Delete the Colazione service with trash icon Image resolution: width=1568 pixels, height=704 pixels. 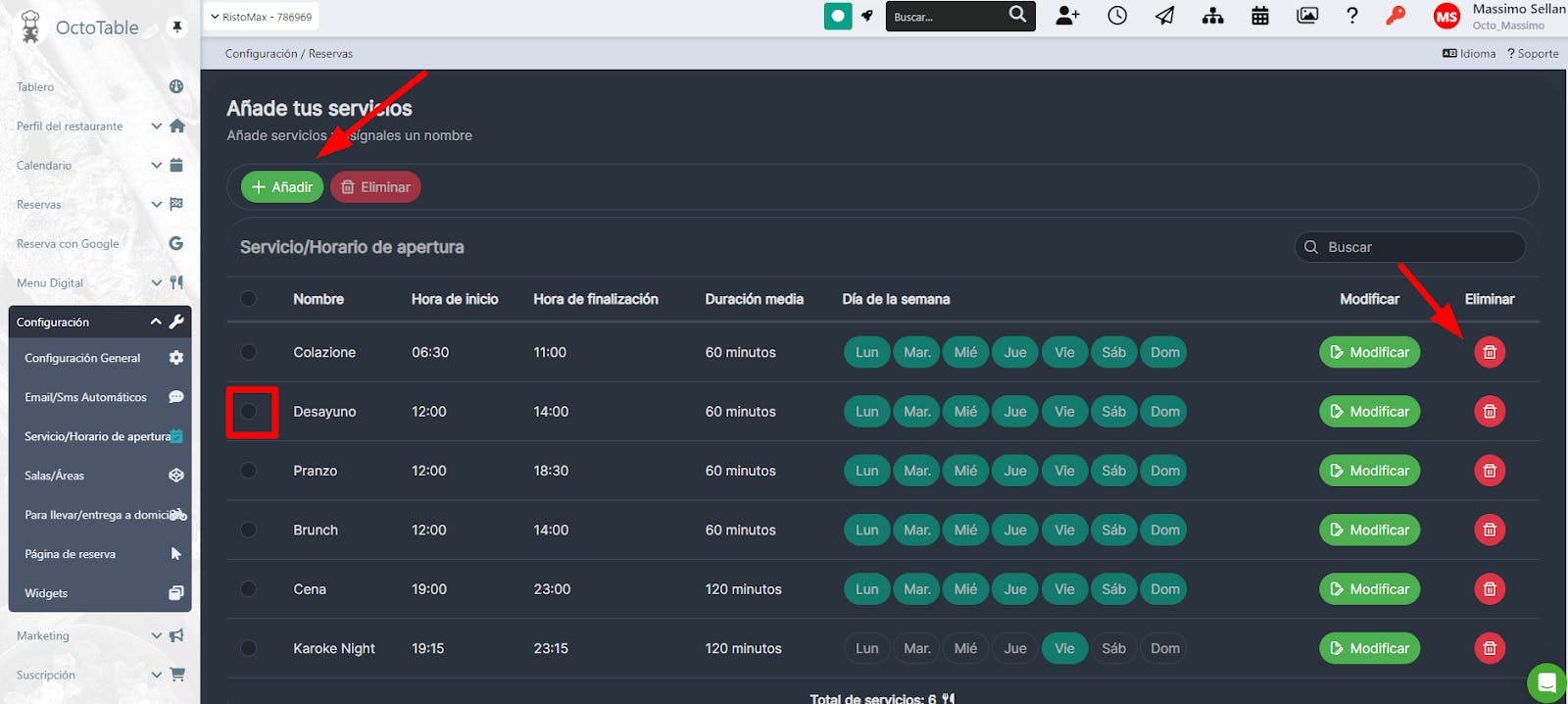[1490, 352]
